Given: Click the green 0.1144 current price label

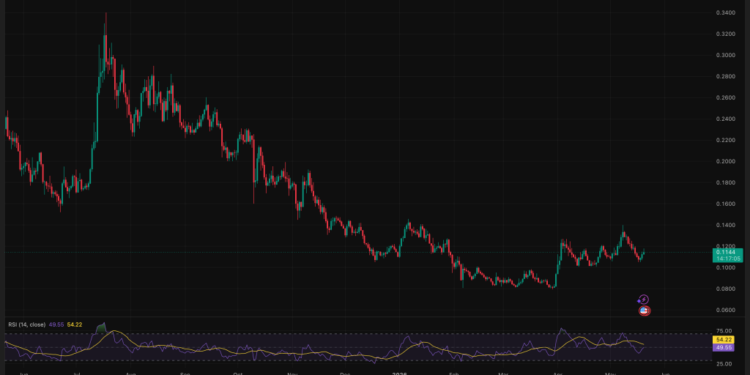Looking at the screenshot, I should point(728,255).
